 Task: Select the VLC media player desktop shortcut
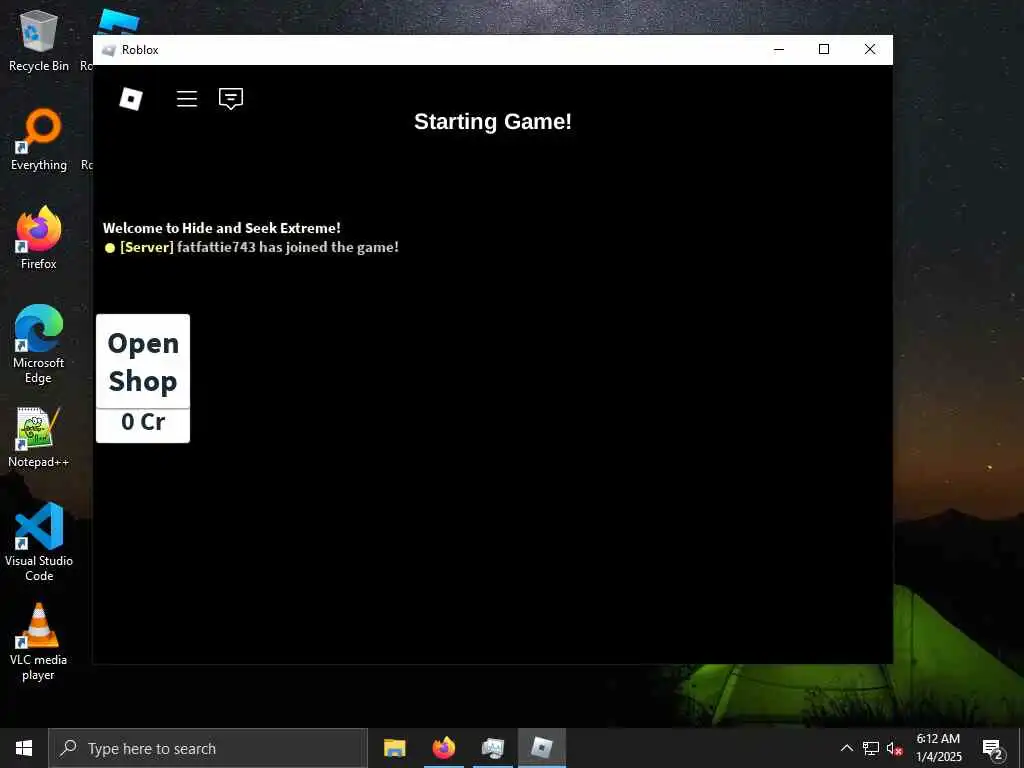(39, 642)
